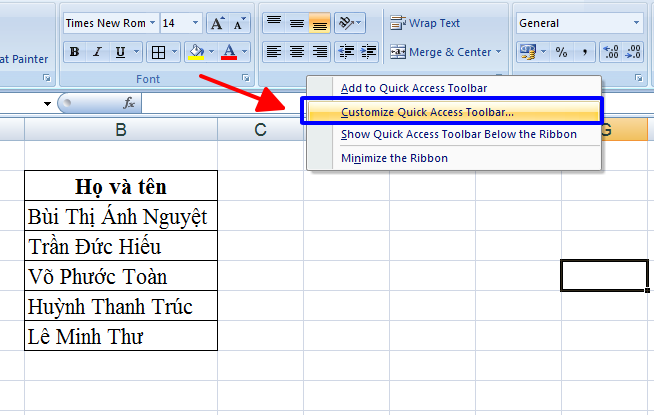Apply Percent Style
The height and width of the screenshot is (415, 654).
pos(561,52)
